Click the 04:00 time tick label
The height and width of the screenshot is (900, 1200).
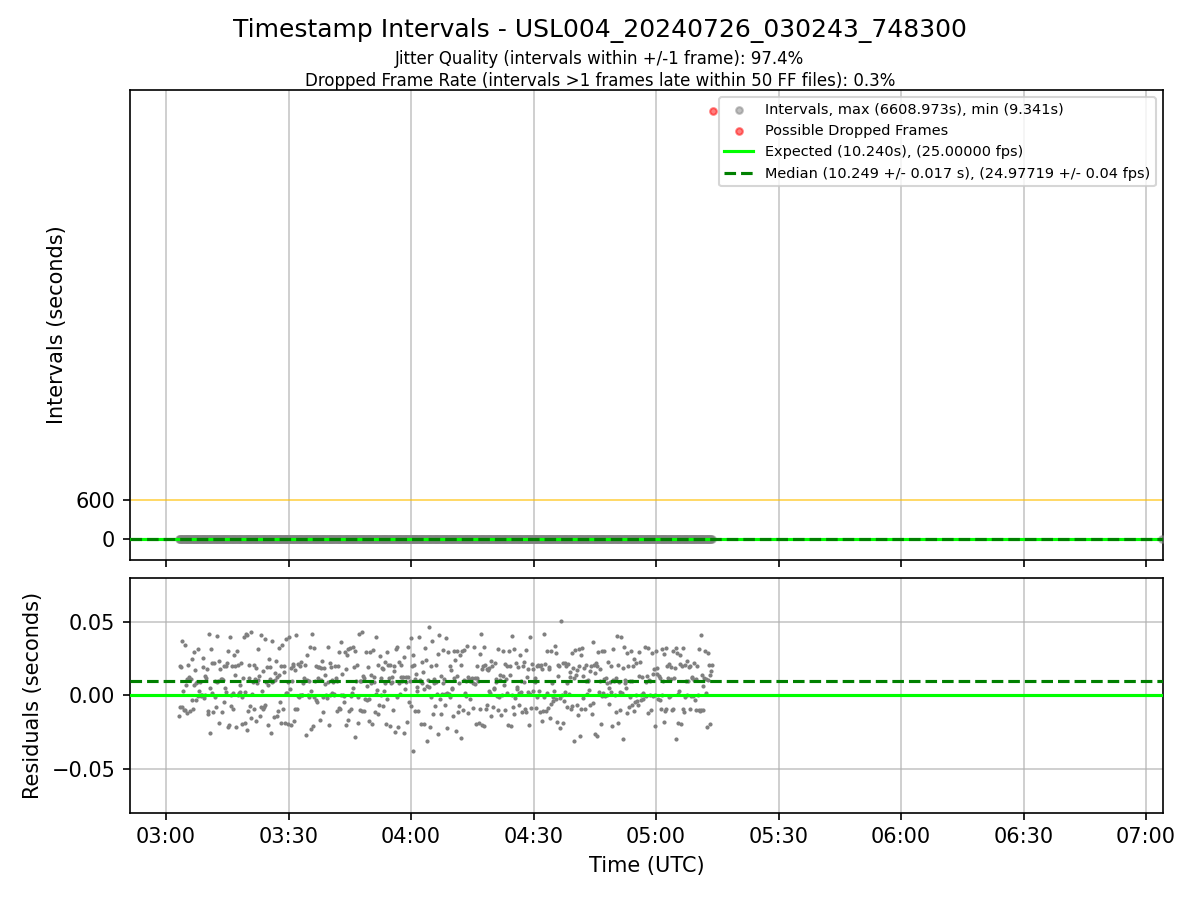pos(411,836)
